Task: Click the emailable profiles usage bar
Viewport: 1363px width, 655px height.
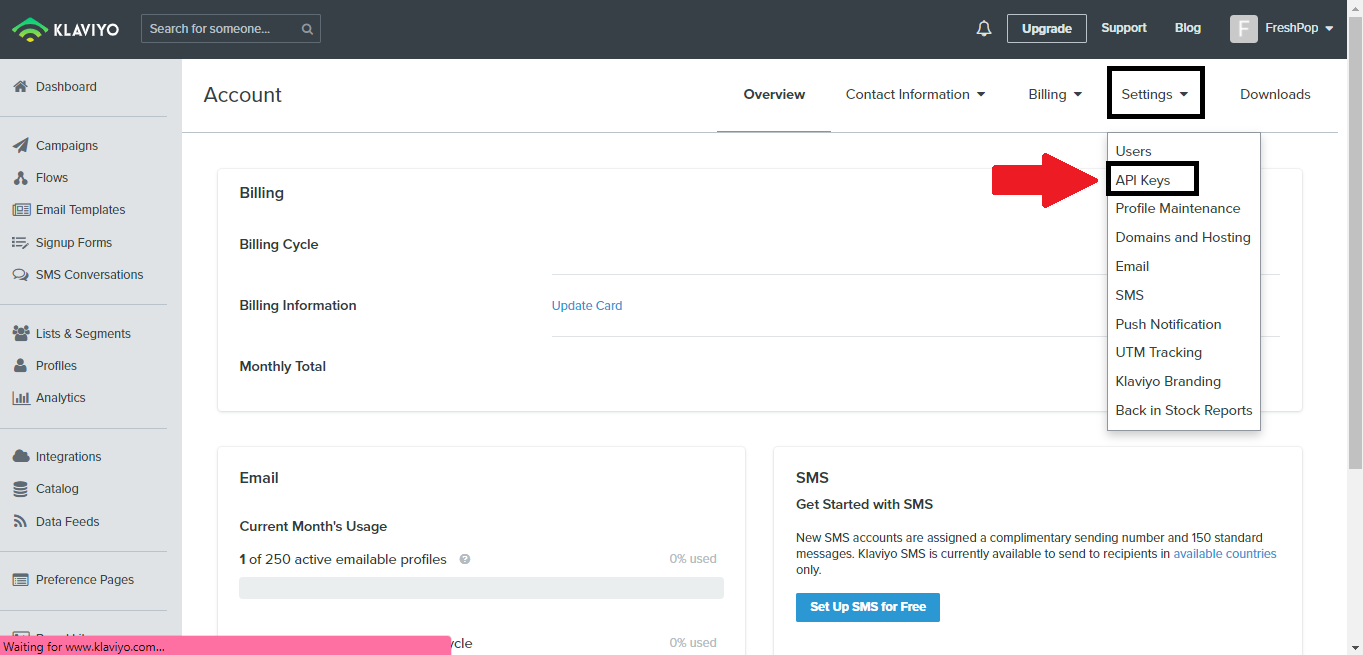Action: (481, 588)
